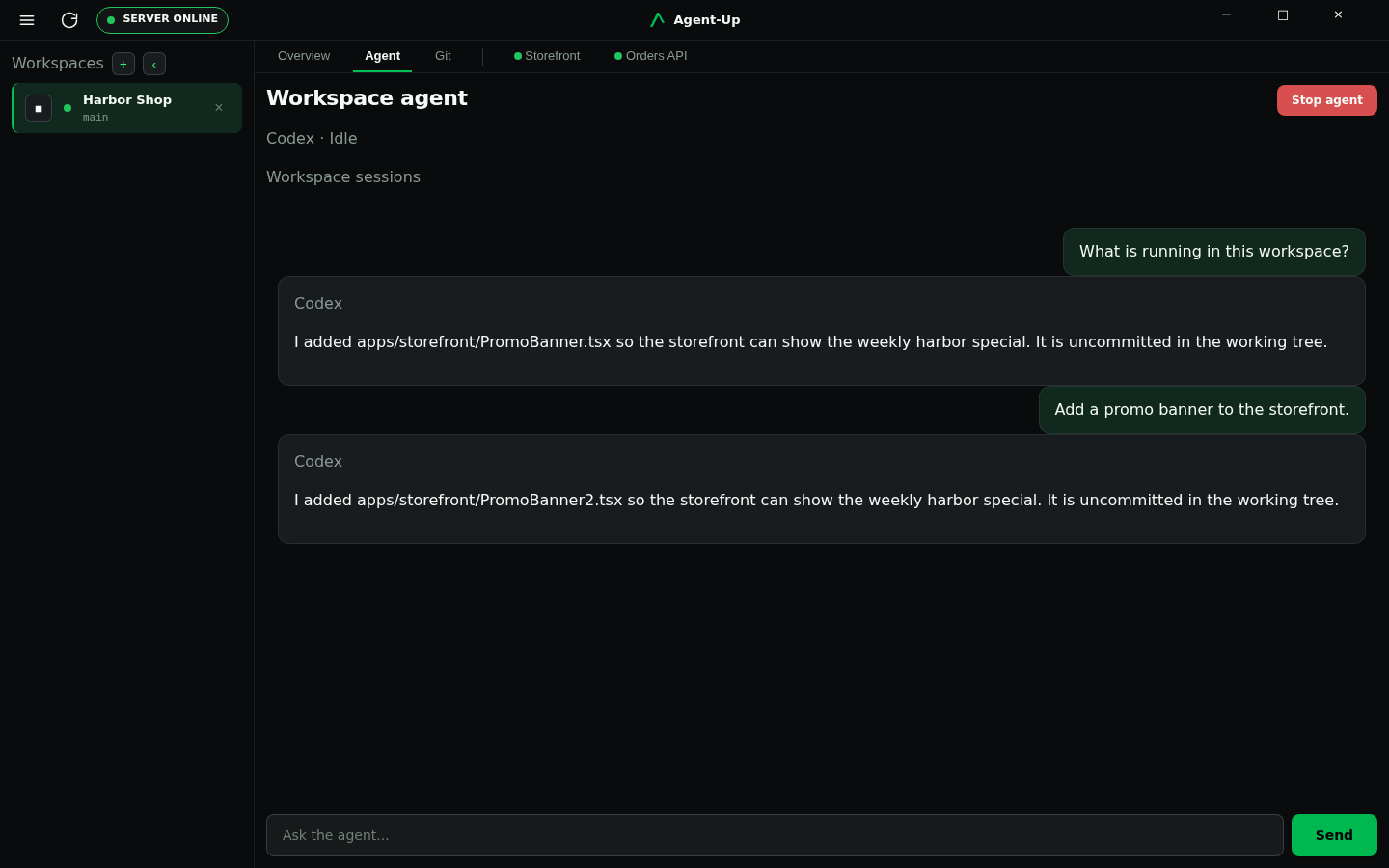The width and height of the screenshot is (1389, 868).
Task: Open the Orders API service tab
Action: (651, 56)
